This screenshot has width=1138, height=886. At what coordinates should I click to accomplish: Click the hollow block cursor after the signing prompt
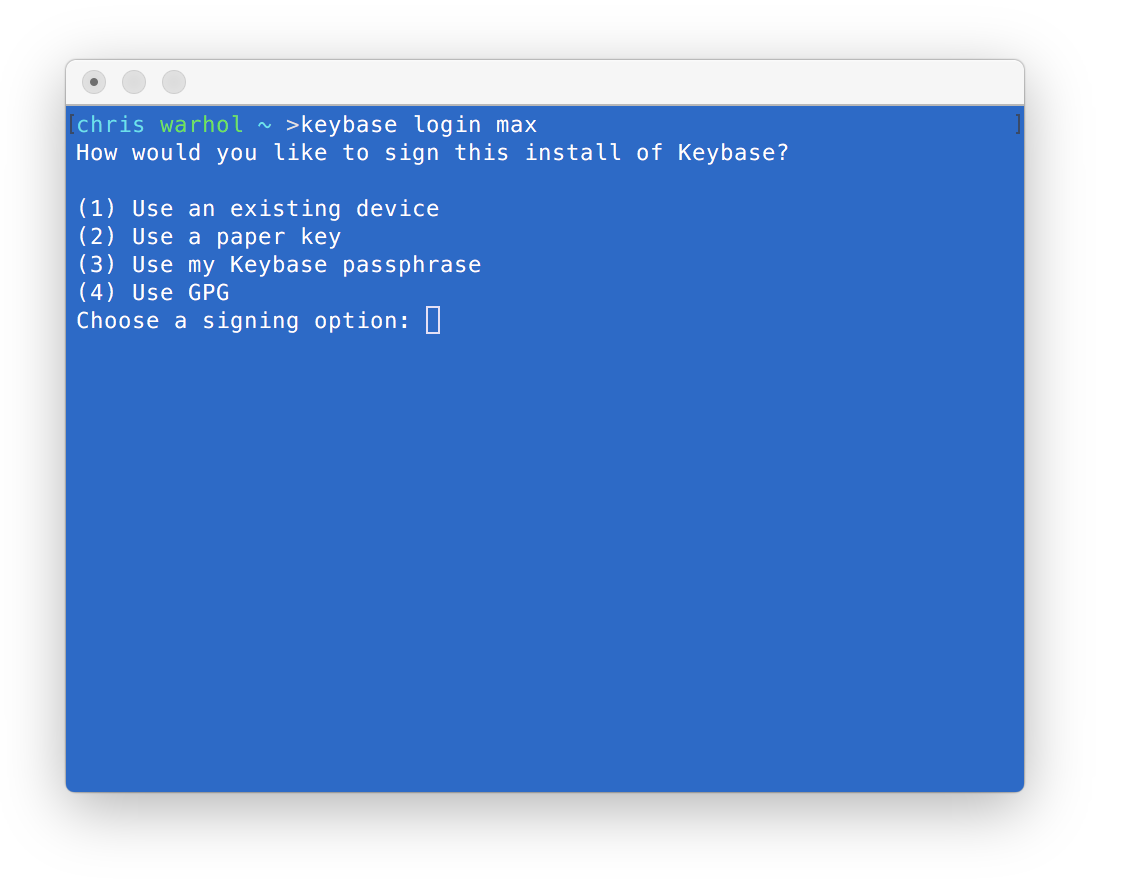[433, 320]
